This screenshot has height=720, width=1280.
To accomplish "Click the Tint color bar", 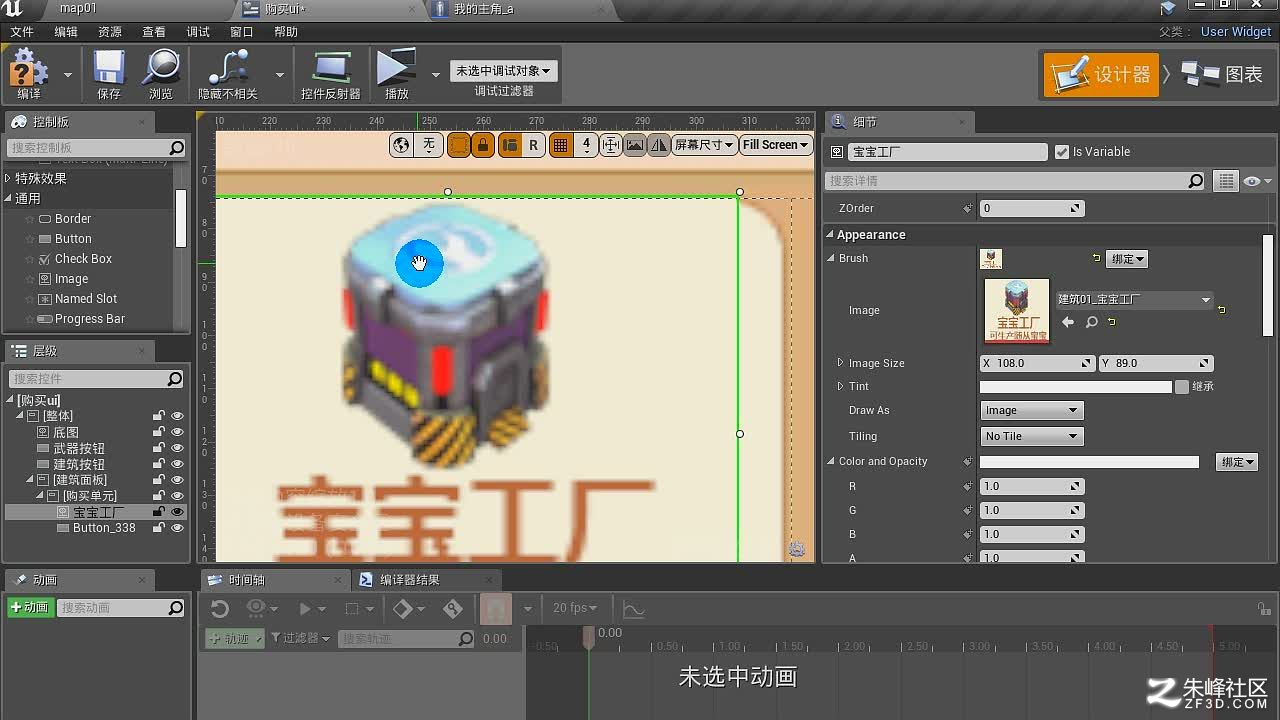I will click(x=1076, y=387).
